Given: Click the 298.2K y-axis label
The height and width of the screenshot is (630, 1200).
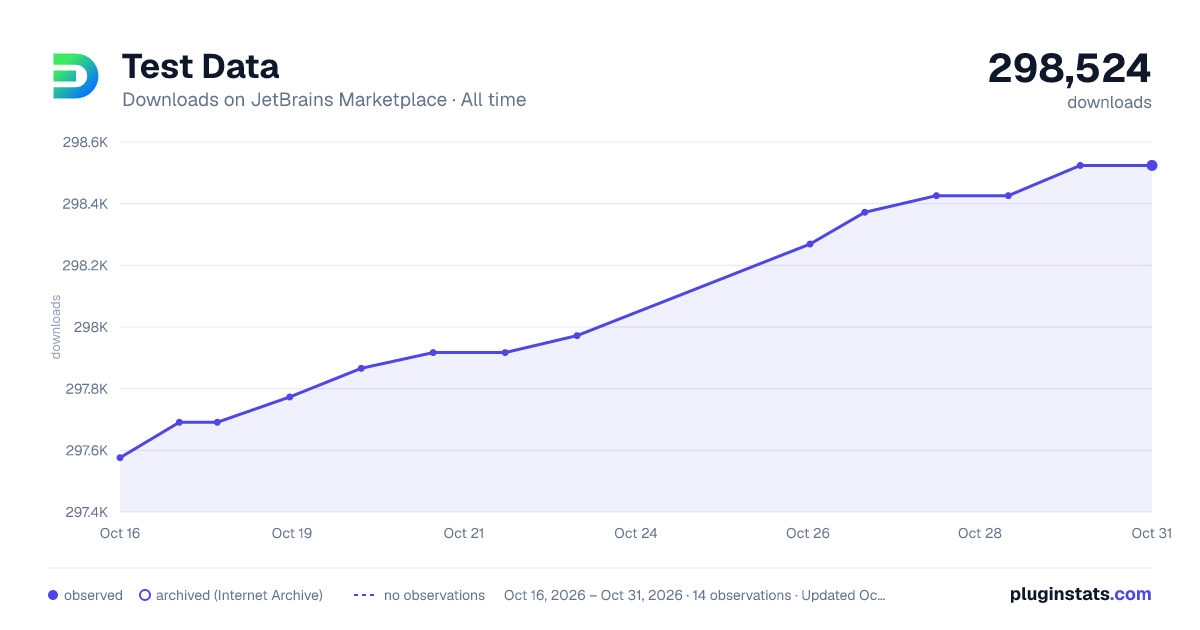Looking at the screenshot, I should click(x=85, y=266).
